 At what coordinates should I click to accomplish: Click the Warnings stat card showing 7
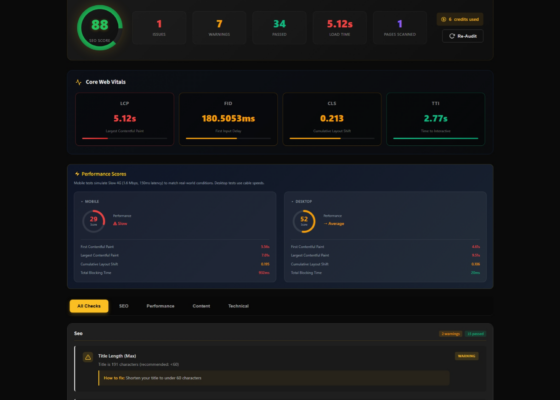219,28
